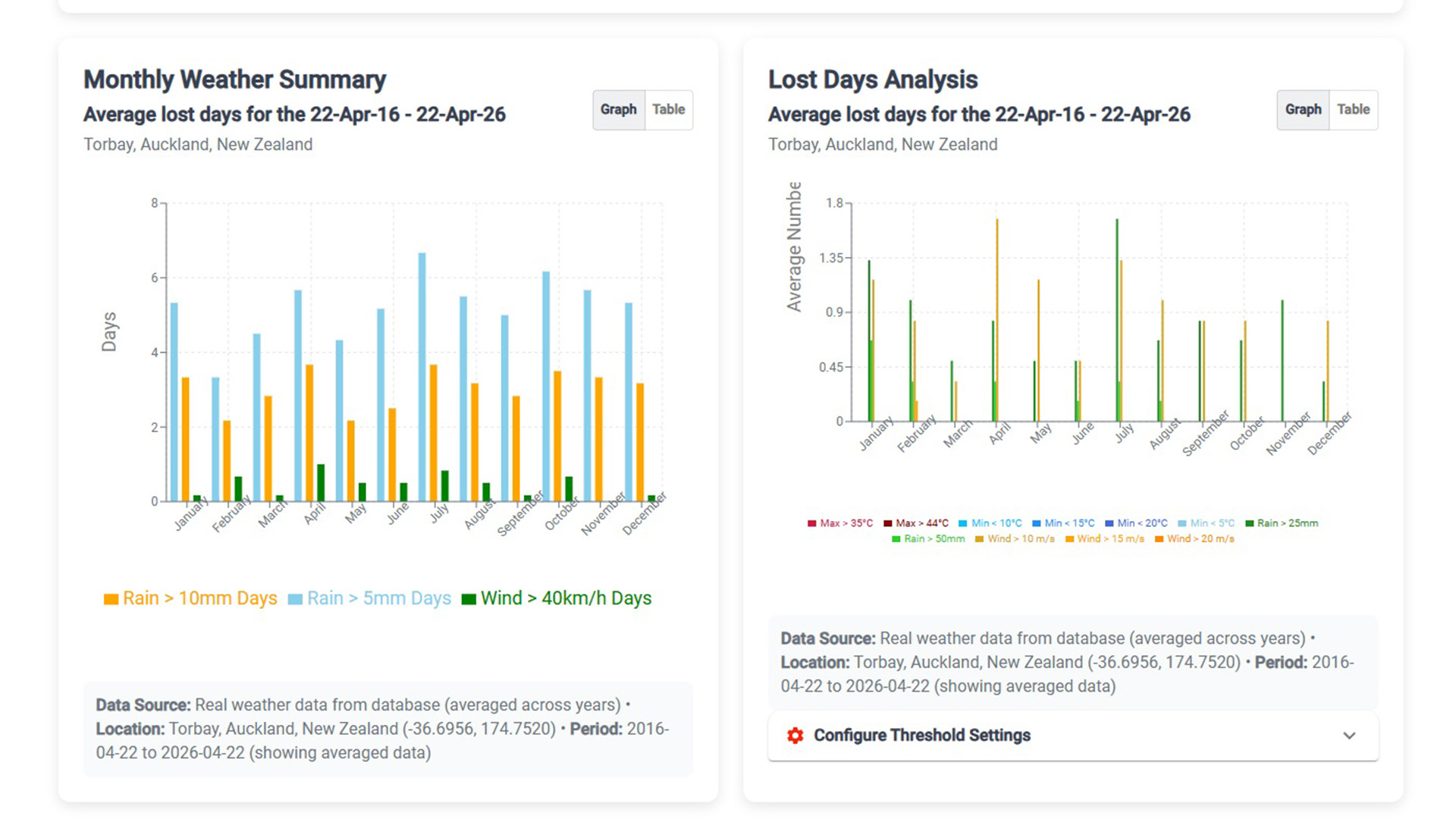The height and width of the screenshot is (819, 1456).
Task: Click the November green bar in Lost Days Analysis
Action: click(1282, 361)
